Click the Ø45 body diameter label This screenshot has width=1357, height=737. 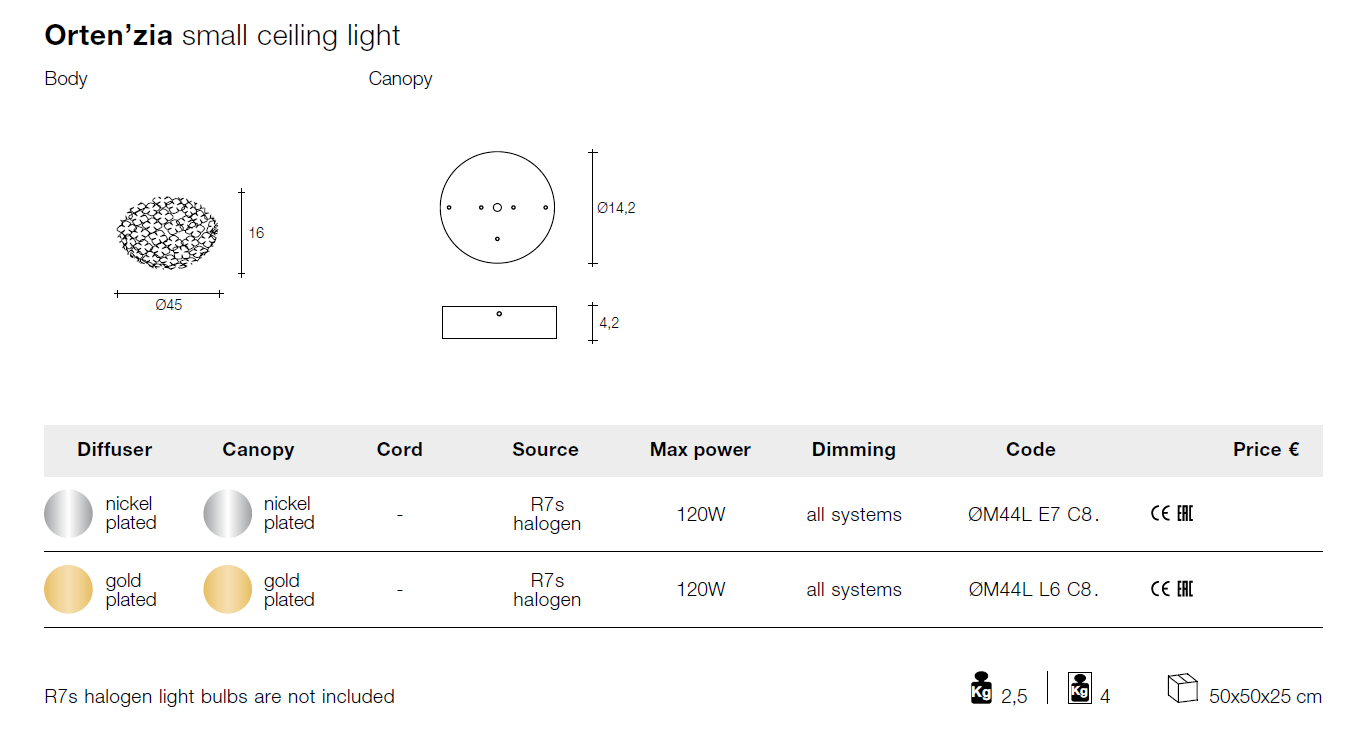(168, 305)
